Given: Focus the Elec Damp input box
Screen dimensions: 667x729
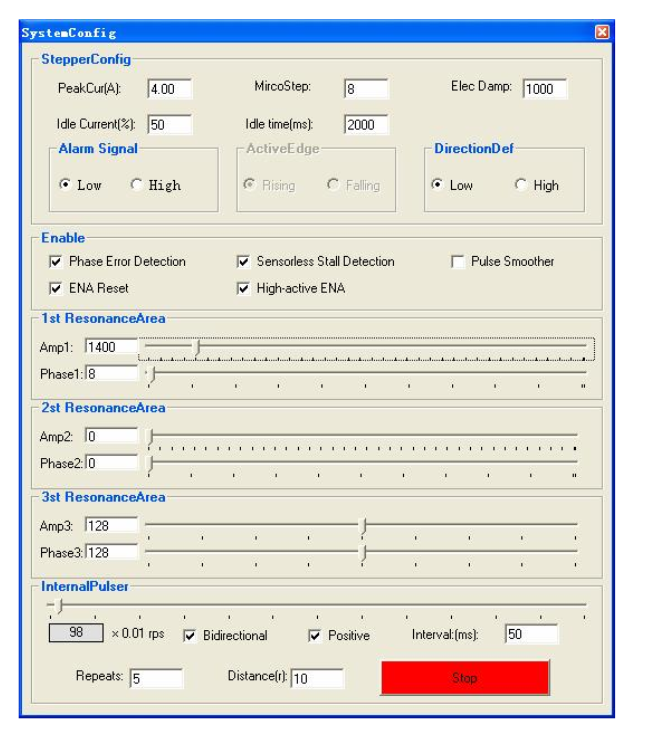Looking at the screenshot, I should [544, 89].
